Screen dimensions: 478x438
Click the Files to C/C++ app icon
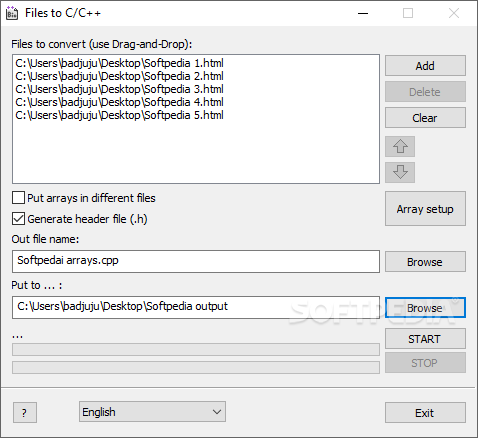tap(12, 13)
